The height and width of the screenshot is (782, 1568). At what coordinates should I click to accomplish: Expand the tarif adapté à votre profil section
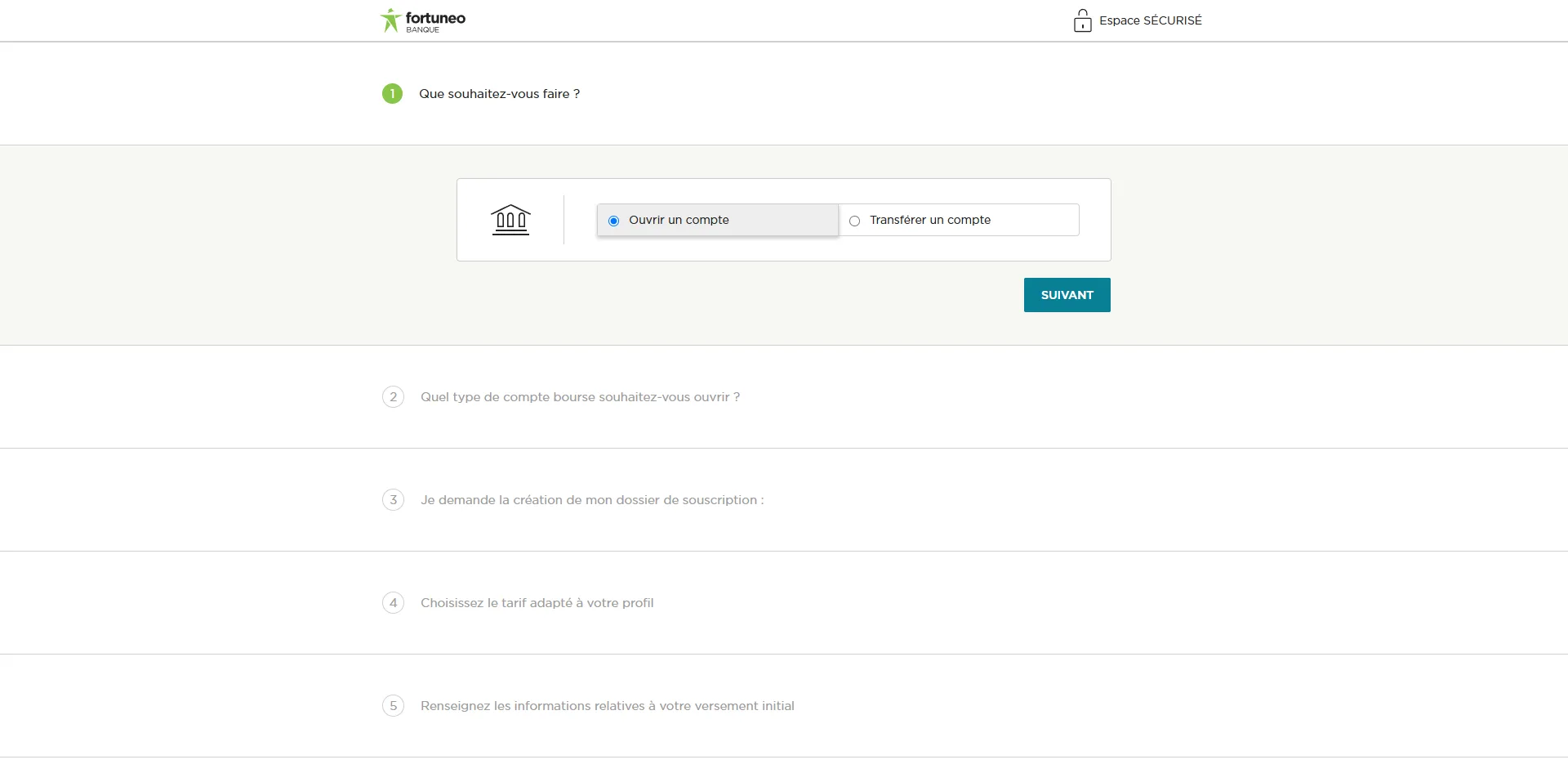(537, 603)
